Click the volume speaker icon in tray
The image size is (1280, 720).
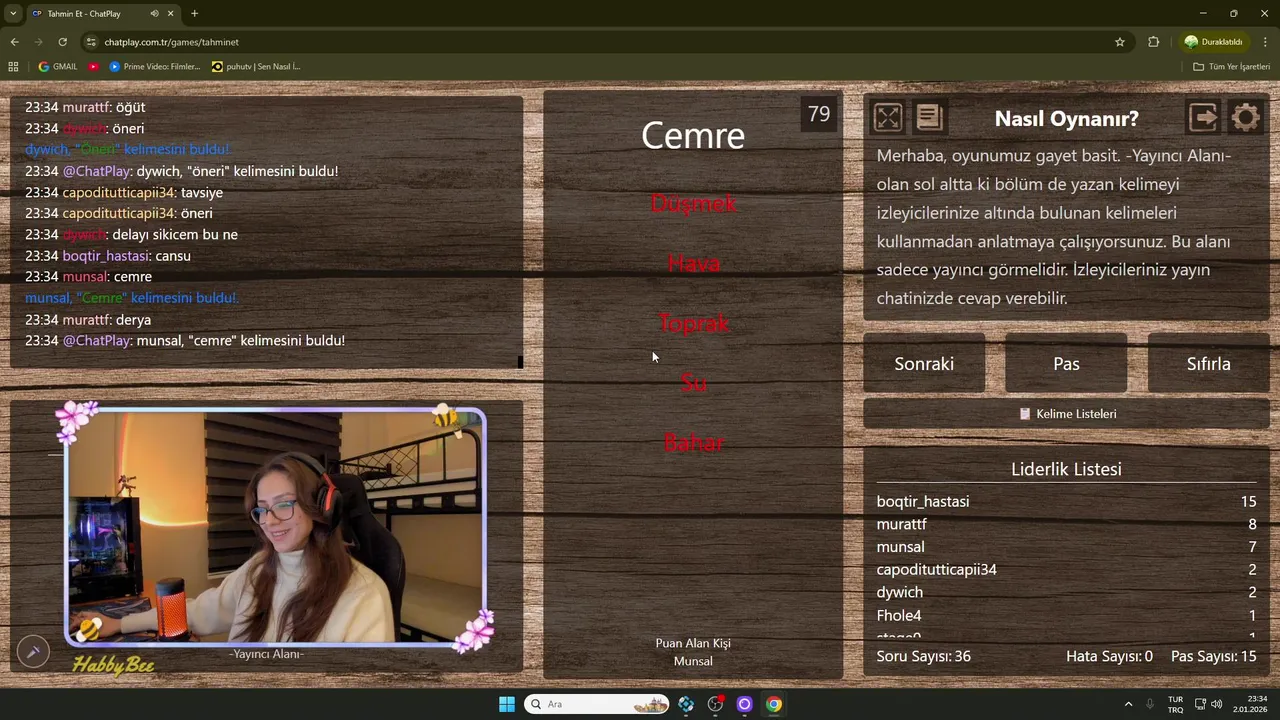1216,704
